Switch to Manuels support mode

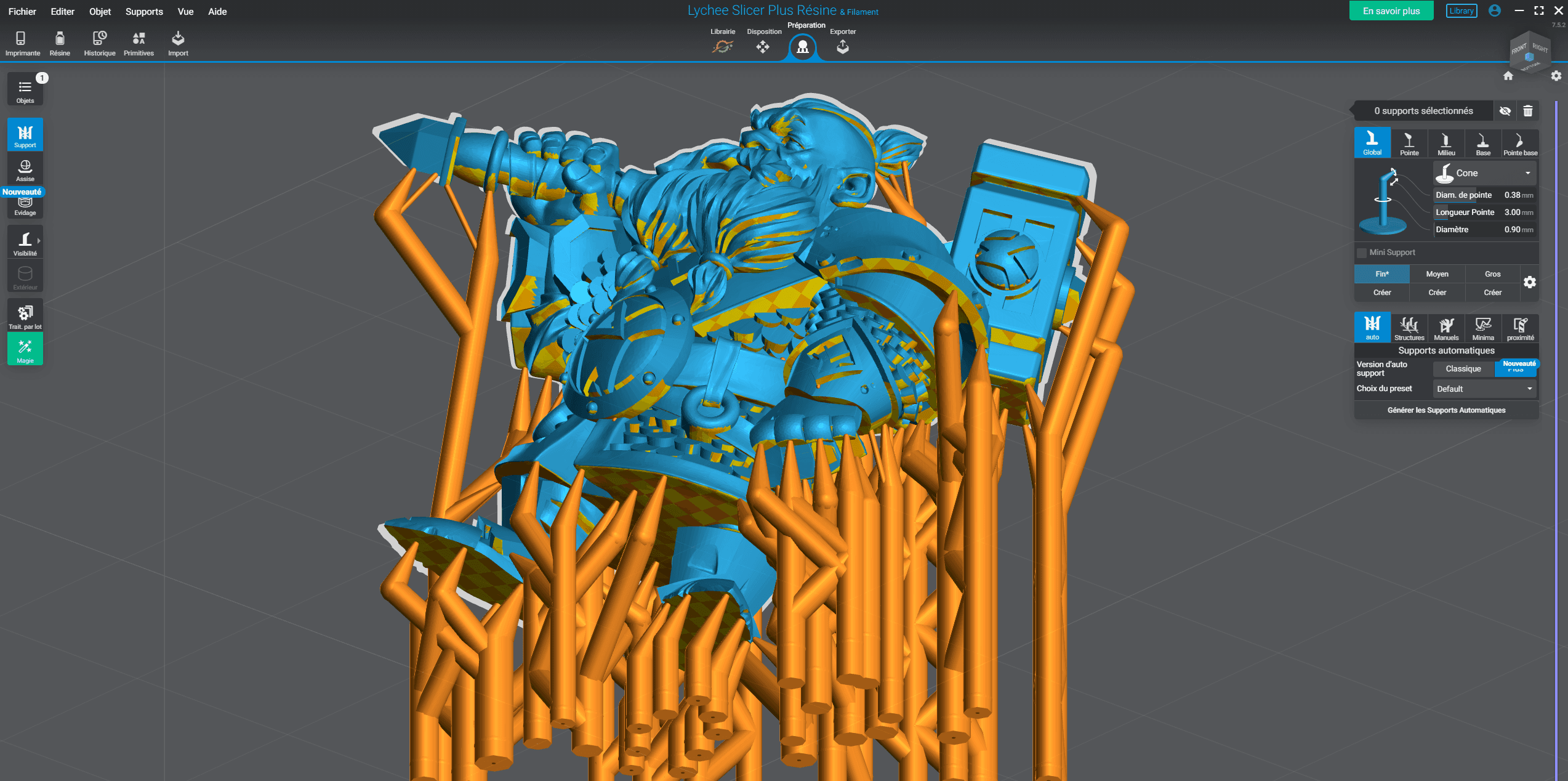pyautogui.click(x=1446, y=328)
